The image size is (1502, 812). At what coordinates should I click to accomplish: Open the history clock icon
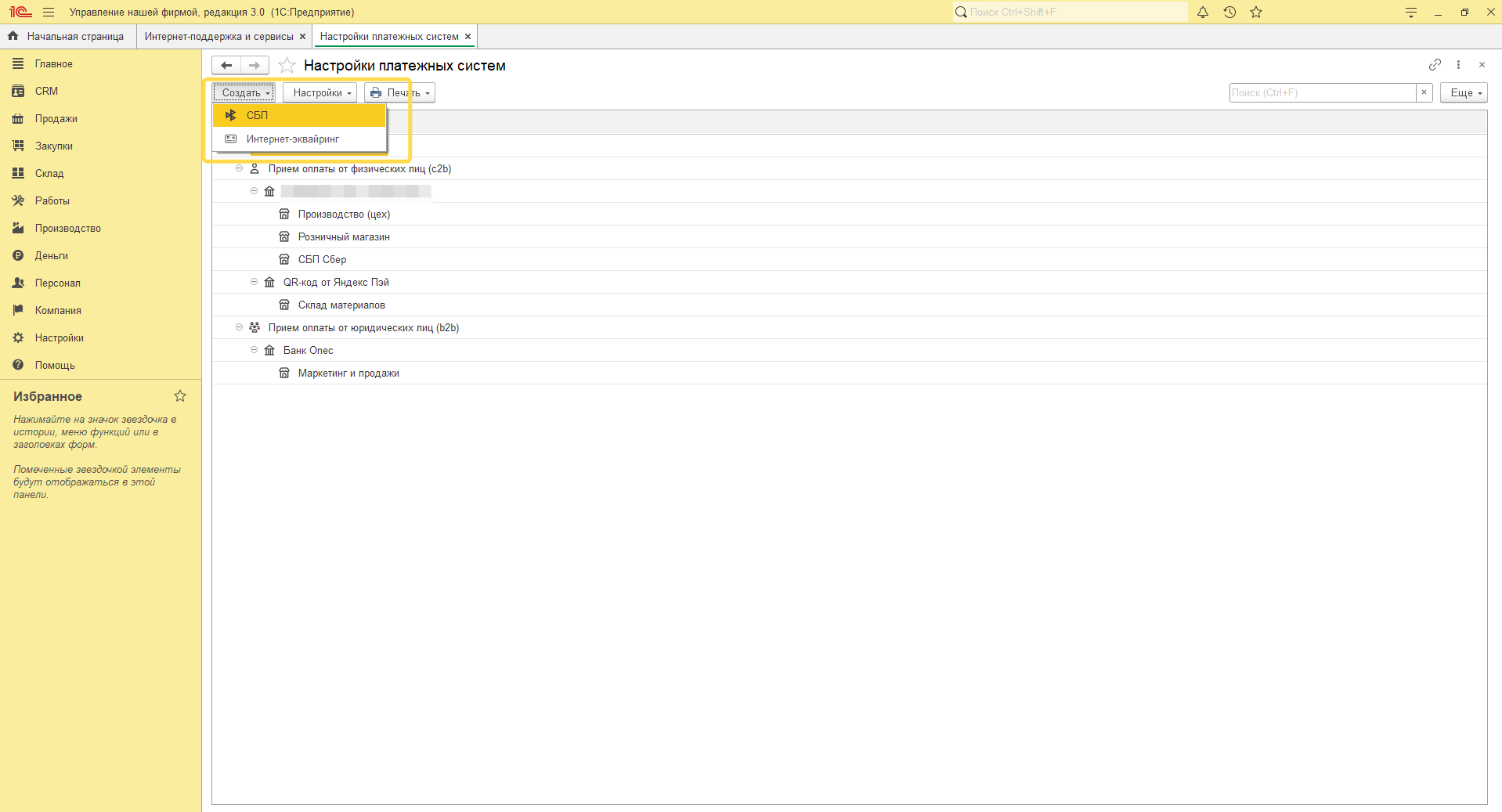[1229, 13]
